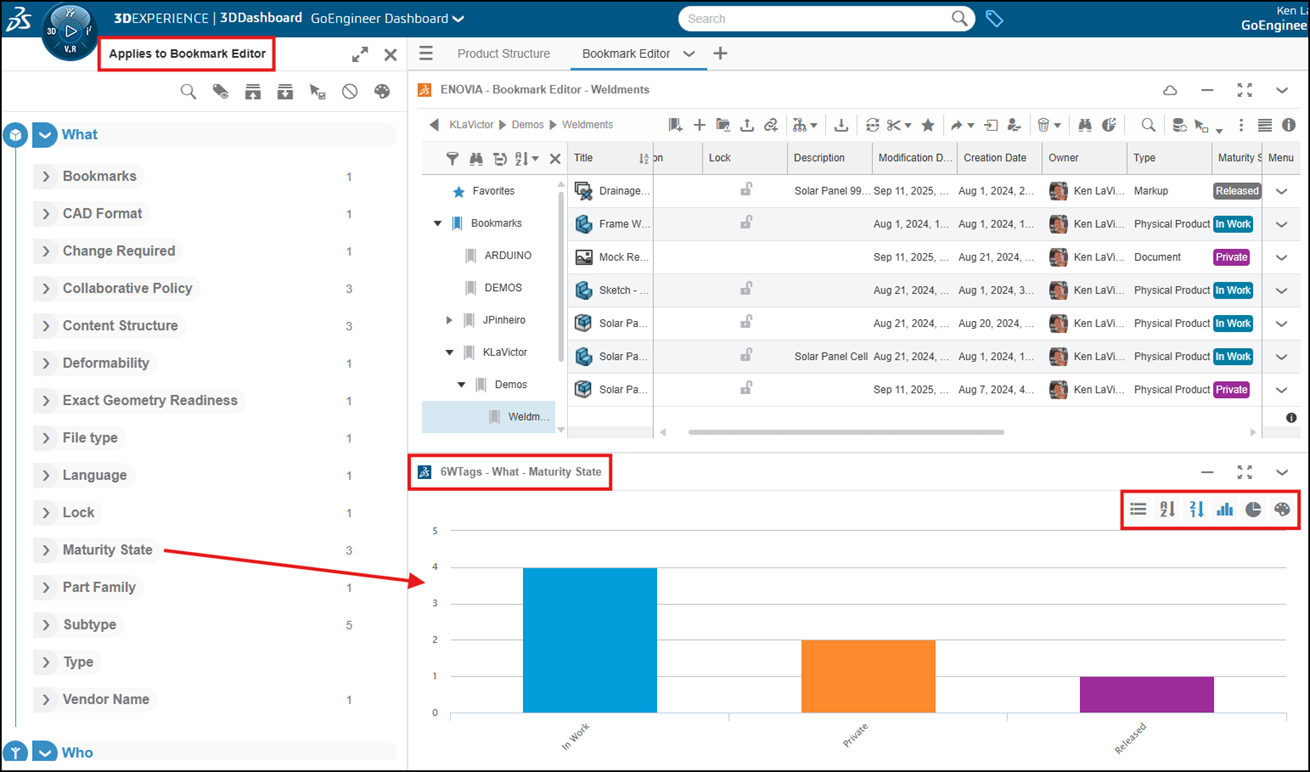Sort 6WTags alphabetically with A-Z icon
This screenshot has width=1310, height=772.
click(x=1167, y=509)
